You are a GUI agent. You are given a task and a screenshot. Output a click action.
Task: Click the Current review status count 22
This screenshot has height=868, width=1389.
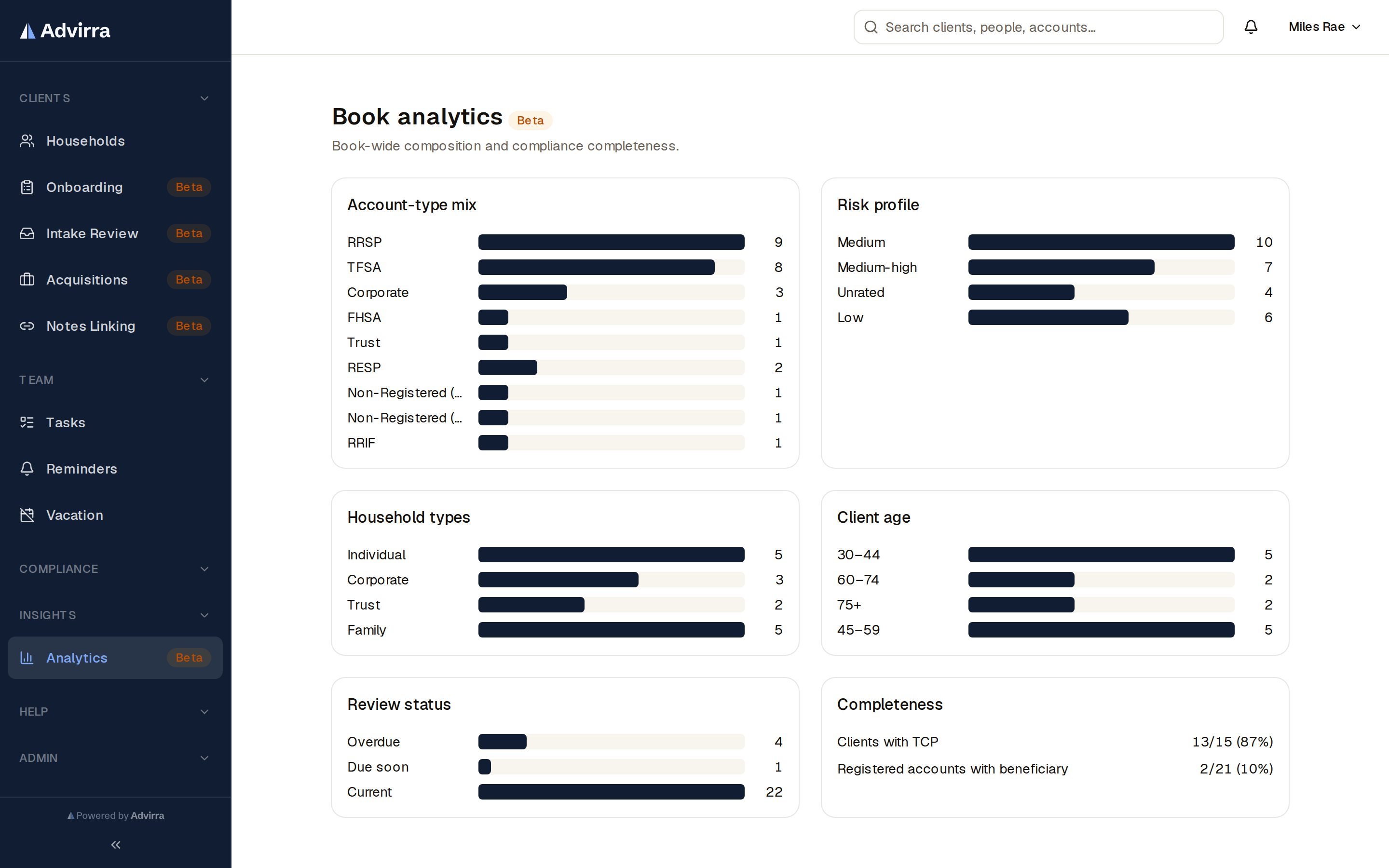pyautogui.click(x=774, y=792)
